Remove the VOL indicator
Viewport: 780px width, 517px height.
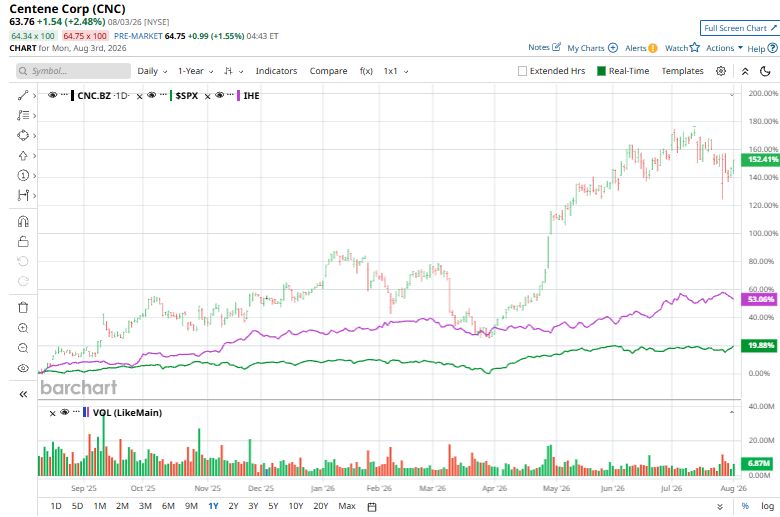point(52,413)
